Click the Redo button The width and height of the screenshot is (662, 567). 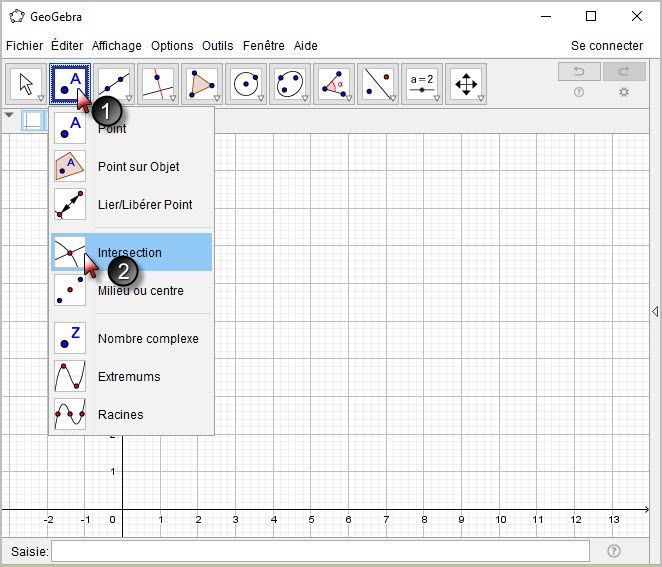point(624,71)
